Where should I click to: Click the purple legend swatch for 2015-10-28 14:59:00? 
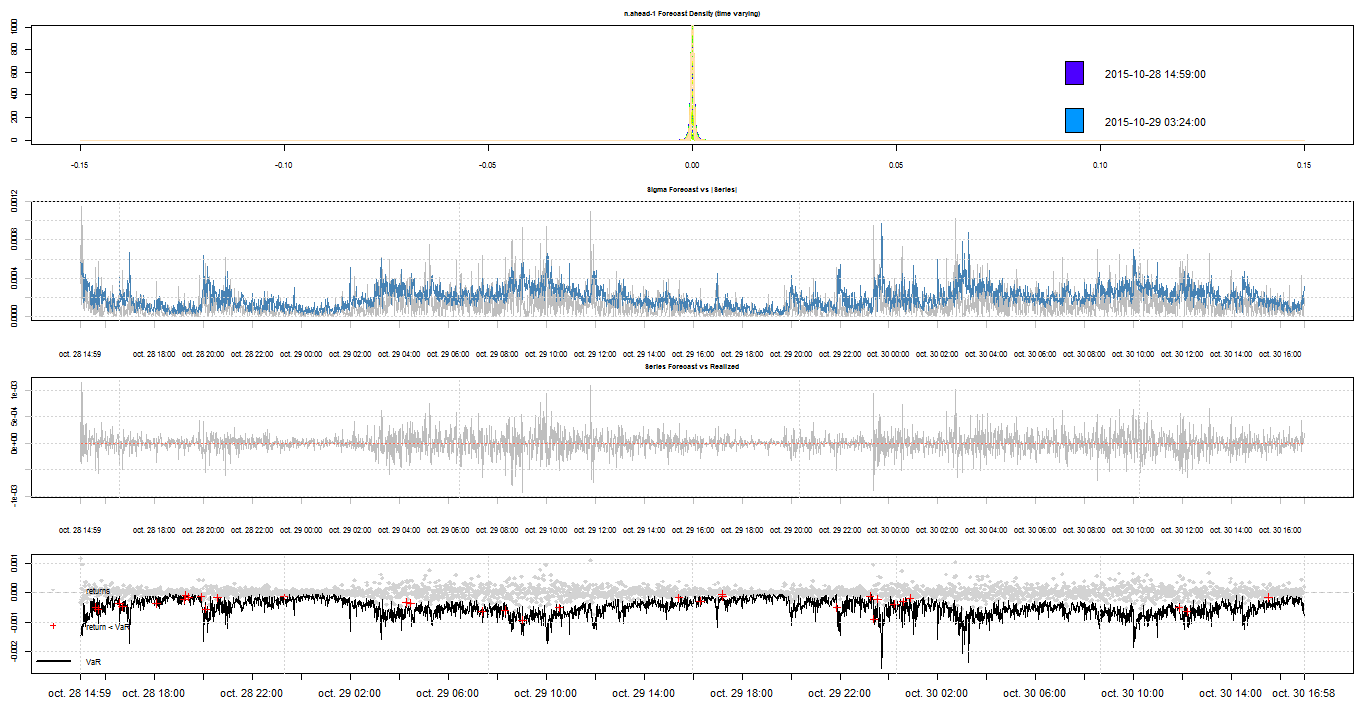click(1074, 73)
